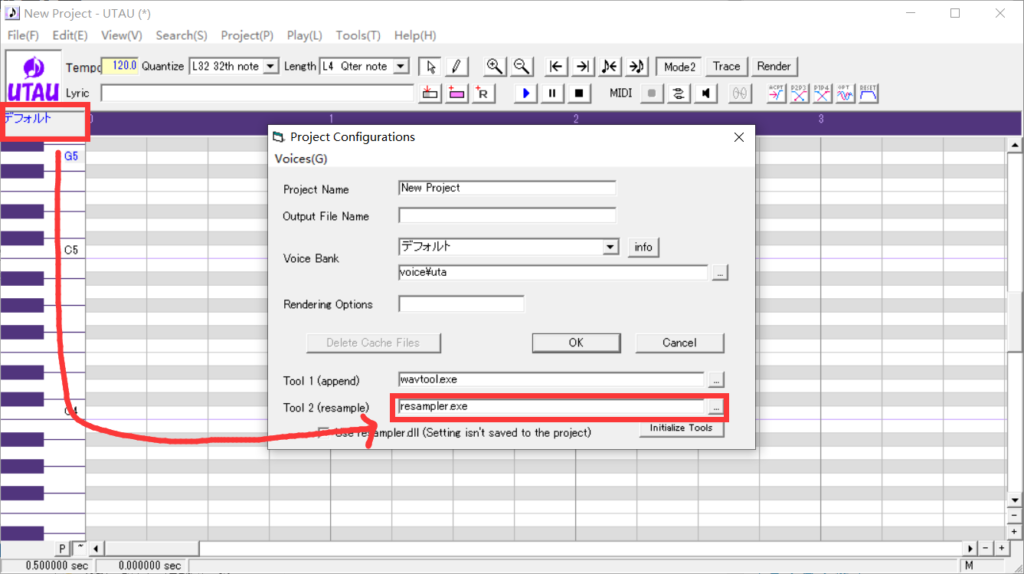Select the pencil draw tool
The width and height of the screenshot is (1024, 574).
pyautogui.click(x=456, y=67)
